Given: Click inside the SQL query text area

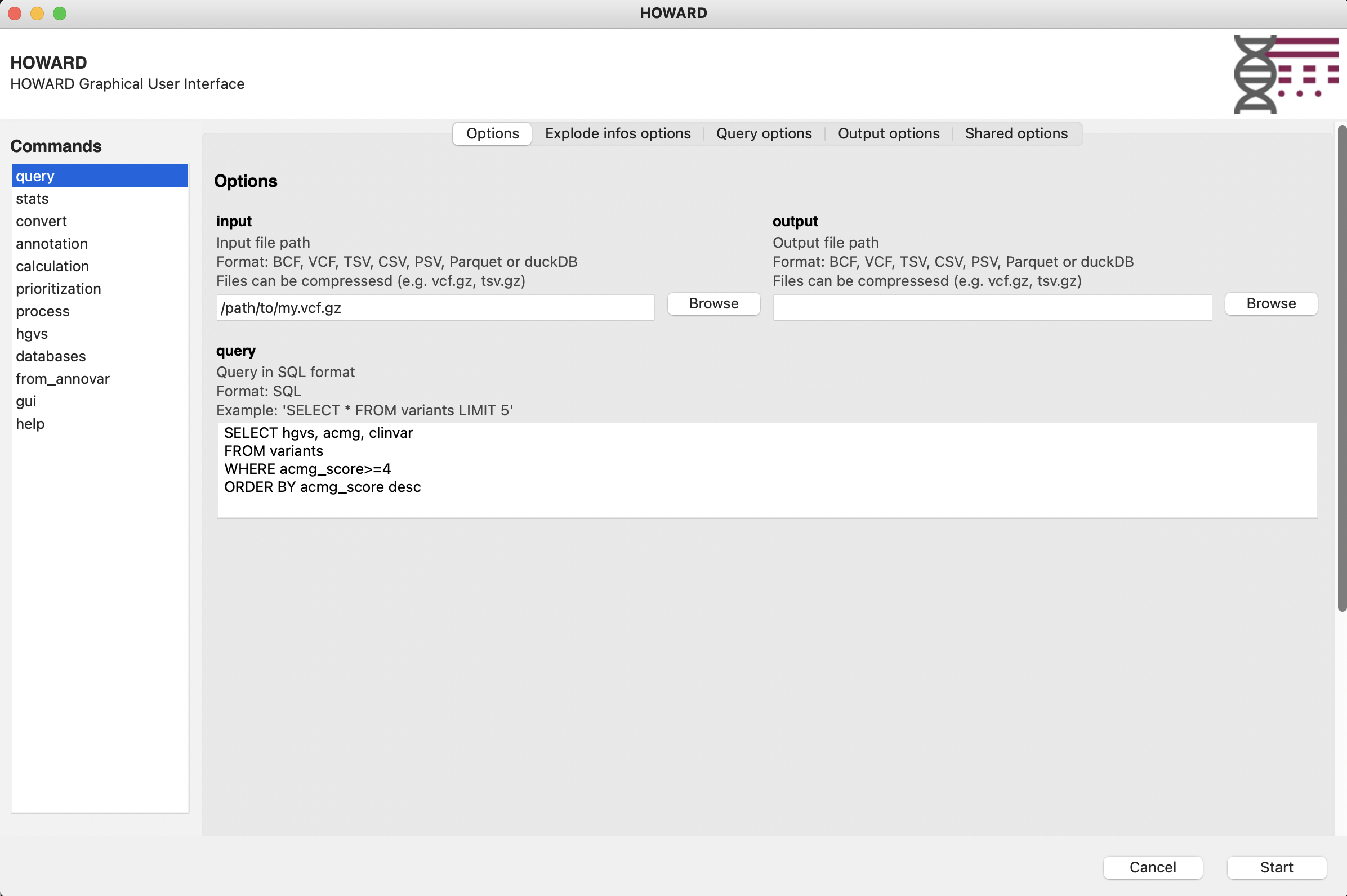Looking at the screenshot, I should tap(766, 470).
